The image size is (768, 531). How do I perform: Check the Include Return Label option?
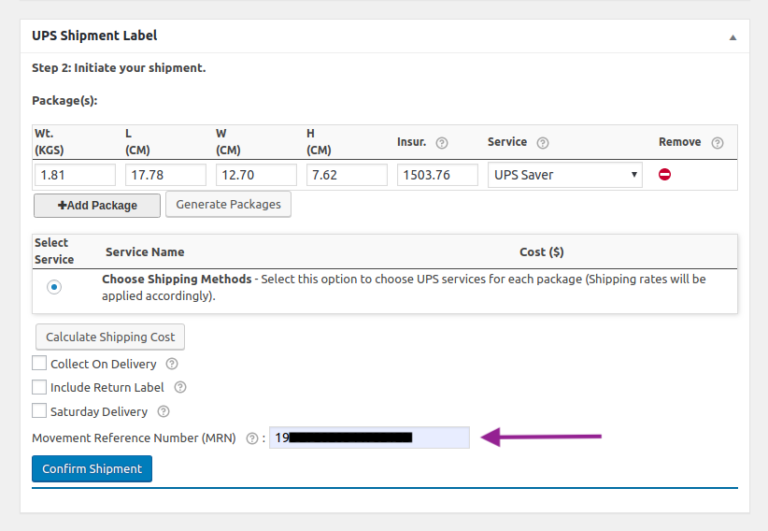(39, 387)
